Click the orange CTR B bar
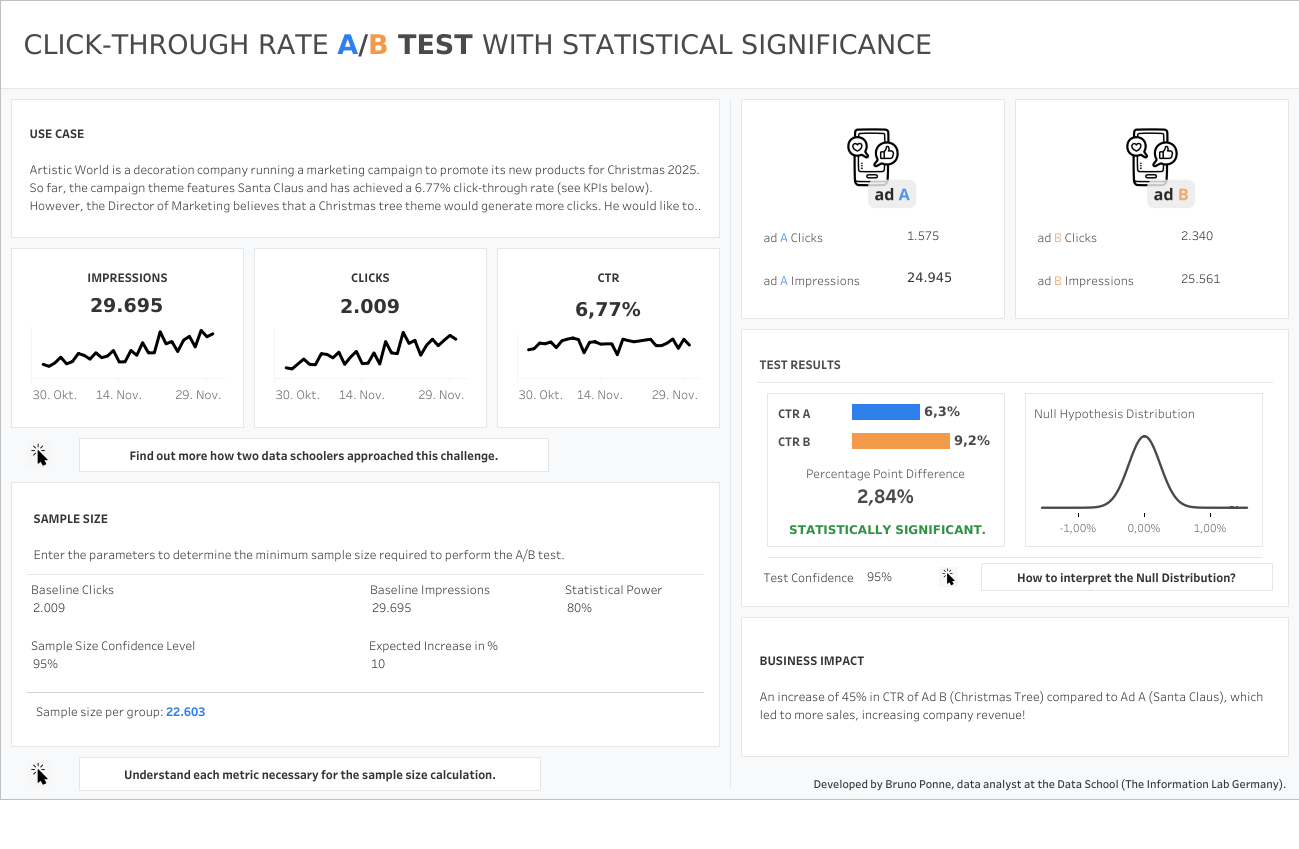 [900, 440]
